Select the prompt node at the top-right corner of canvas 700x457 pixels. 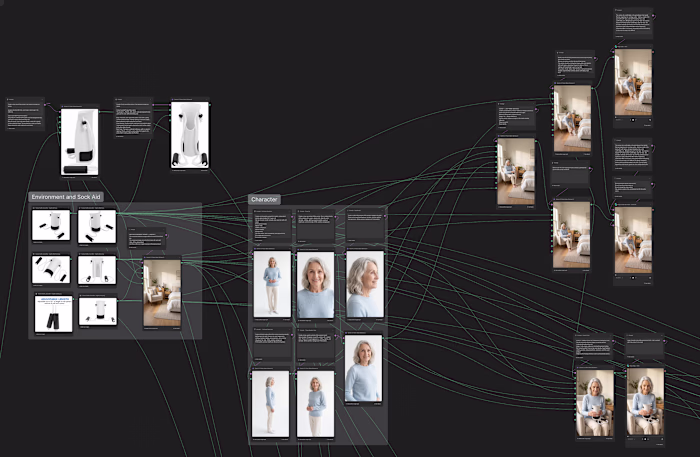tap(633, 23)
